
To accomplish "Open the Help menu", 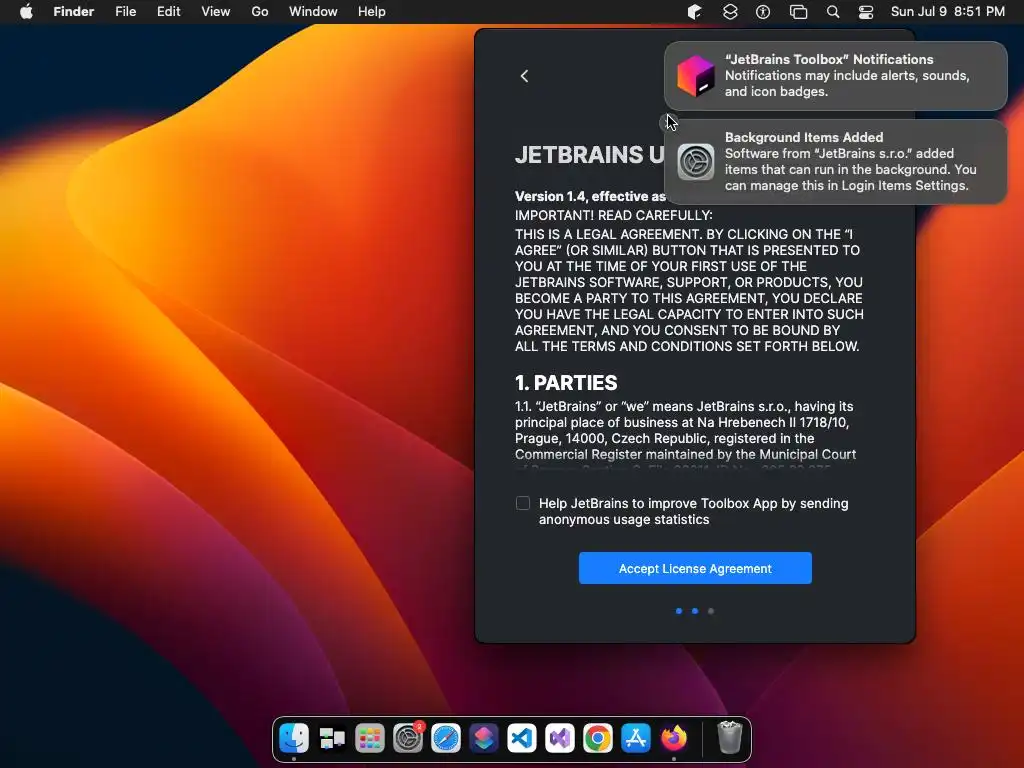I will pyautogui.click(x=372, y=12).
